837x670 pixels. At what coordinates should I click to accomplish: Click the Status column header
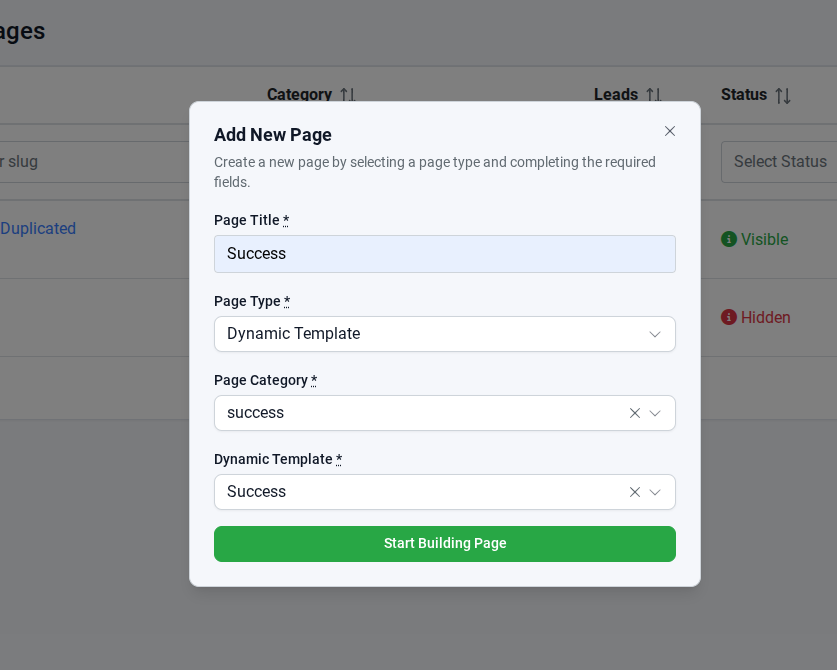tap(744, 95)
